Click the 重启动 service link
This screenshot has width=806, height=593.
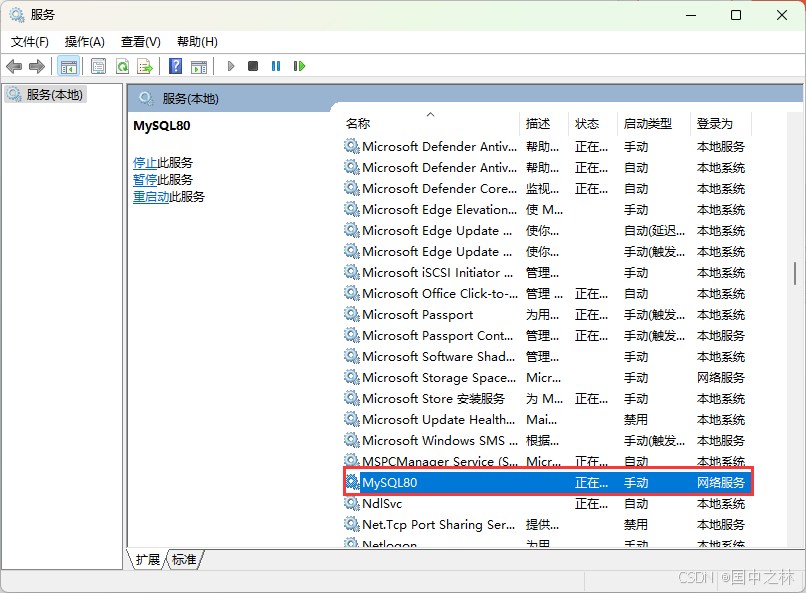click(151, 197)
